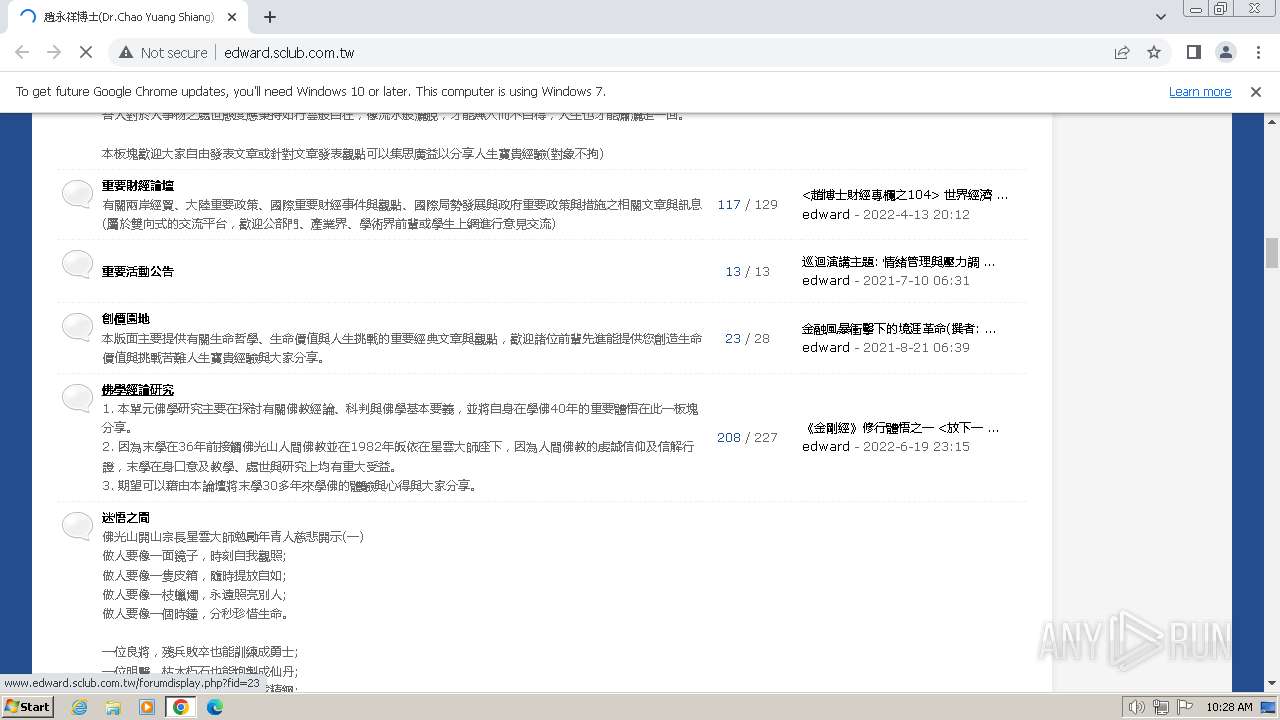
Task: Stop loading the page
Action: [86, 52]
